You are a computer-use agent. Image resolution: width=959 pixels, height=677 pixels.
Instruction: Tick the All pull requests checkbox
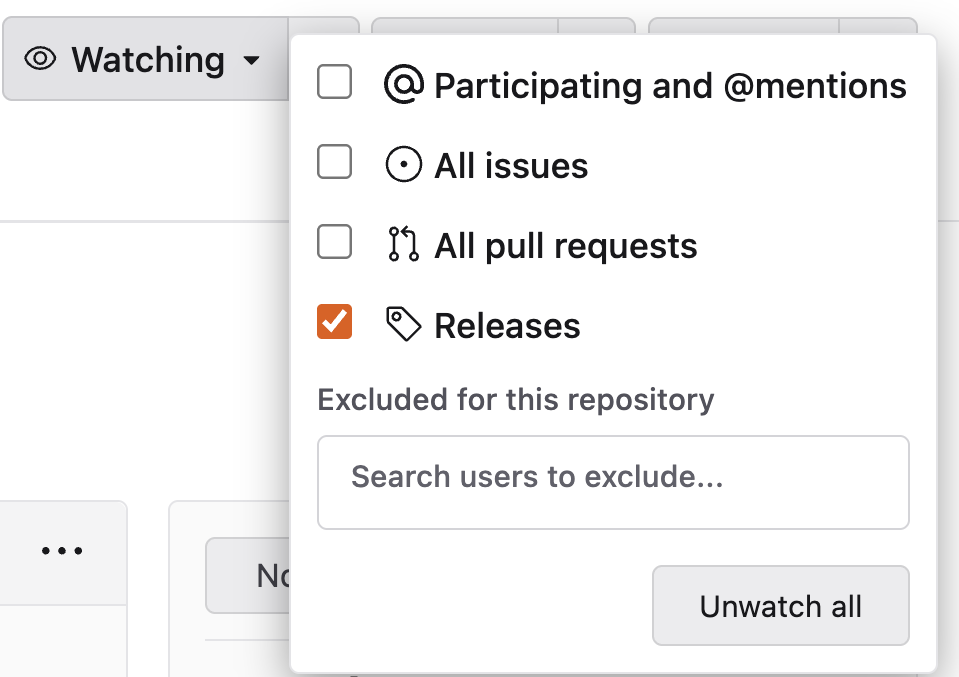coord(334,242)
